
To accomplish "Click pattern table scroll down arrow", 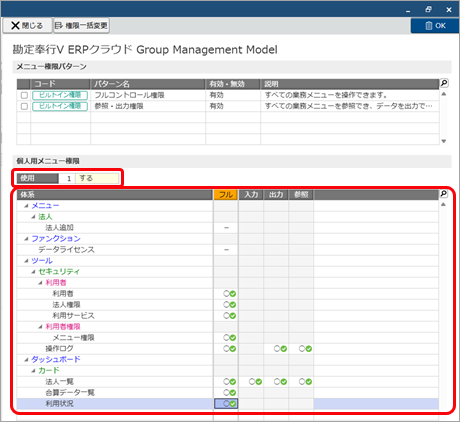I will pyautogui.click(x=444, y=141).
